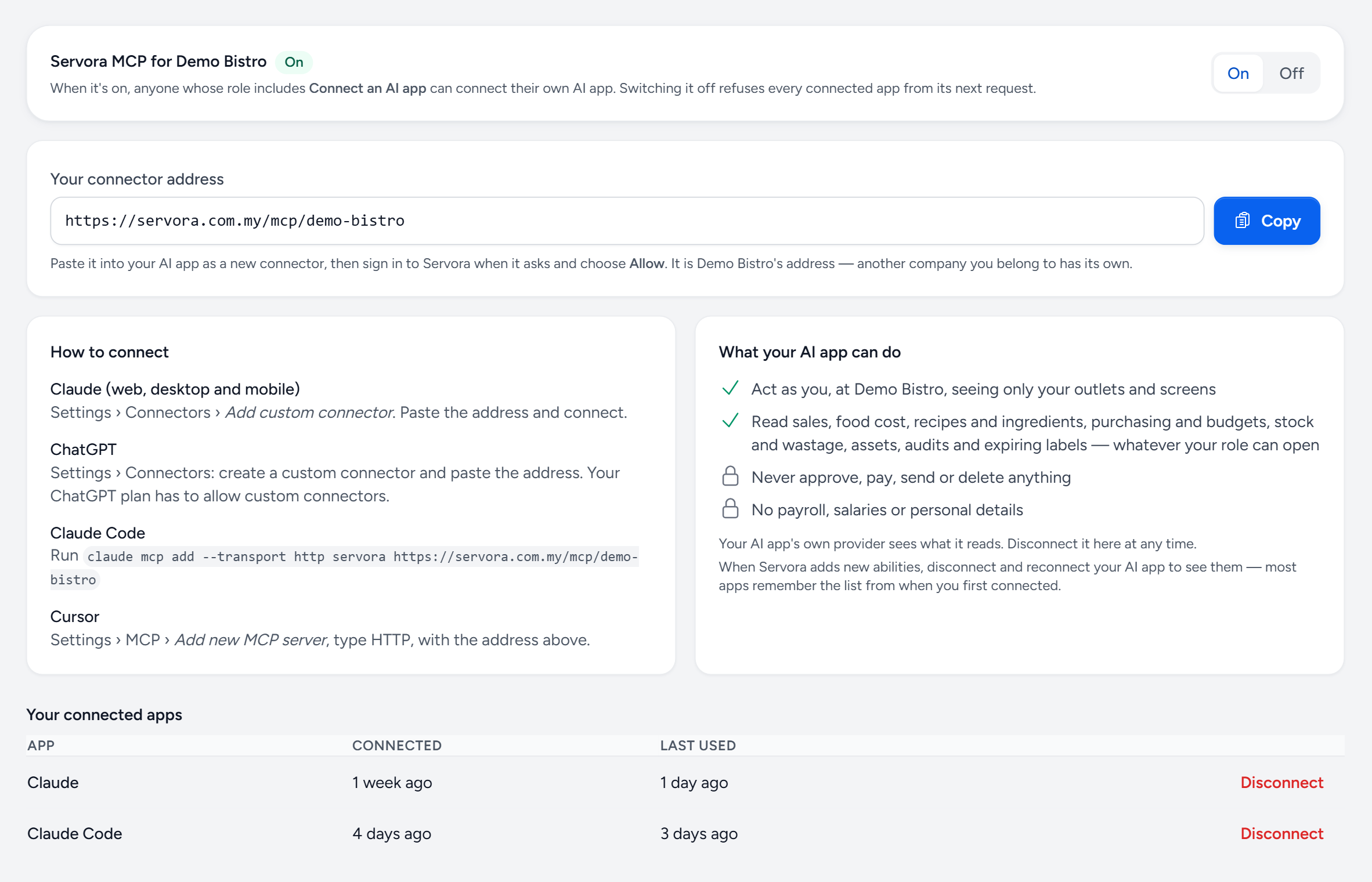
Task: Click the green On status badge
Action: tap(294, 62)
